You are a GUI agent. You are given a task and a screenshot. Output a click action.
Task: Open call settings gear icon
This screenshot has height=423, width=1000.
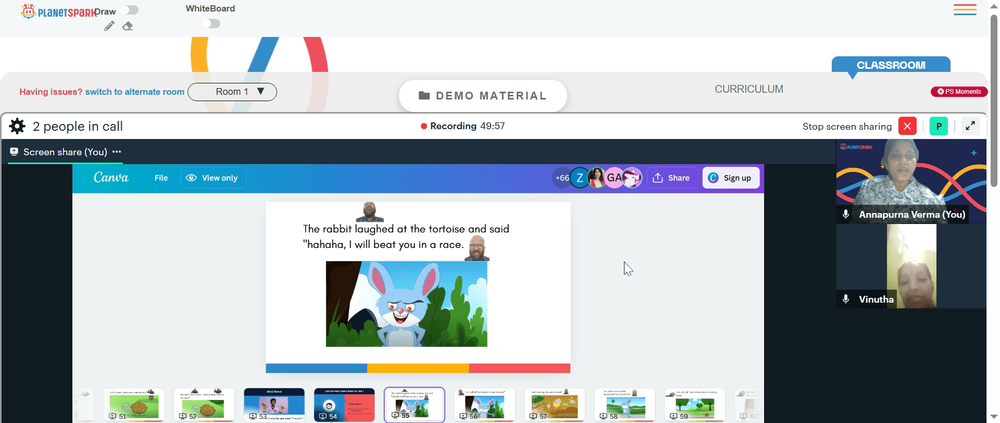click(x=17, y=126)
